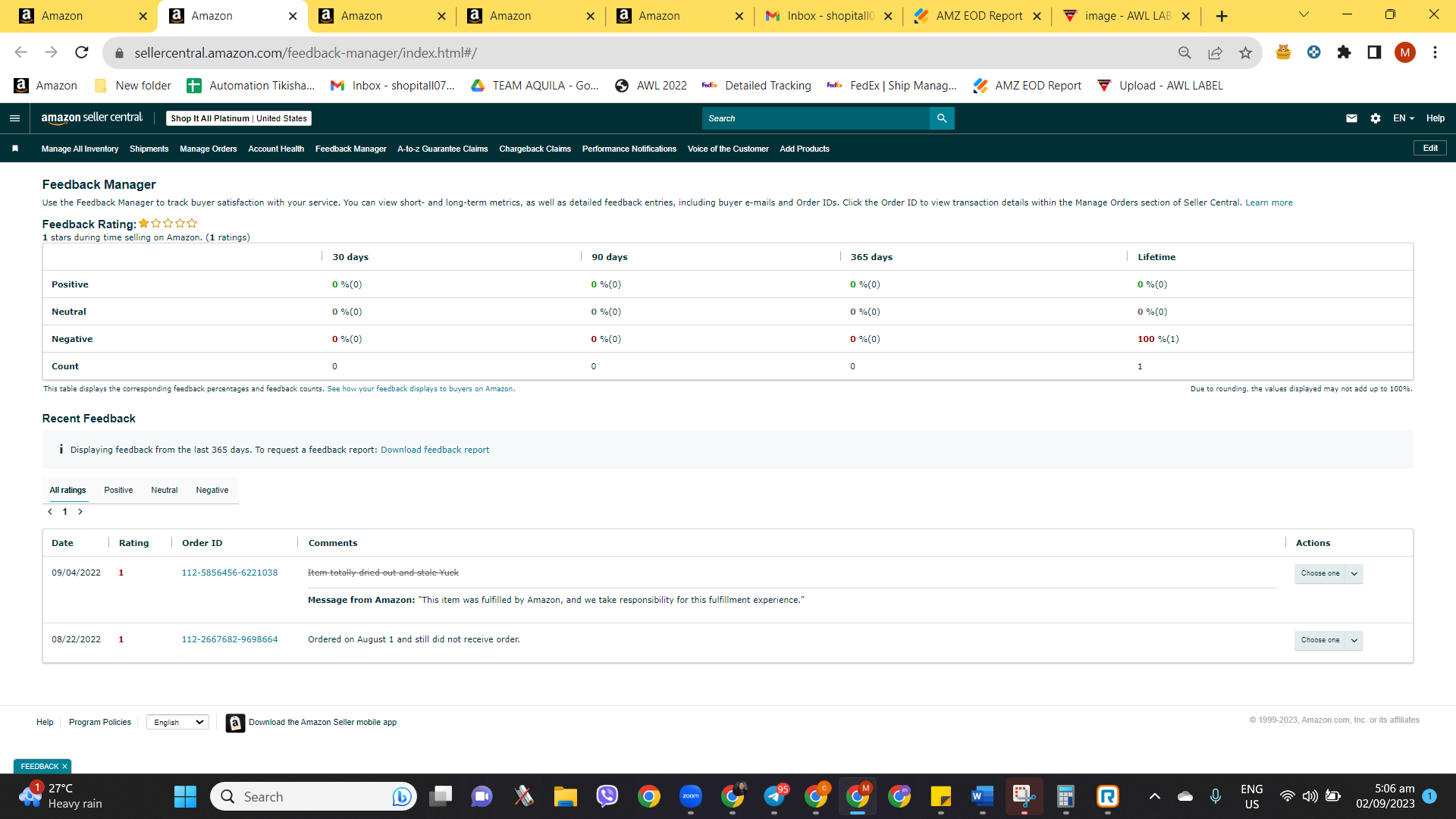This screenshot has height=819, width=1456.
Task: Click the browser address bar URL
Action: [x=306, y=52]
